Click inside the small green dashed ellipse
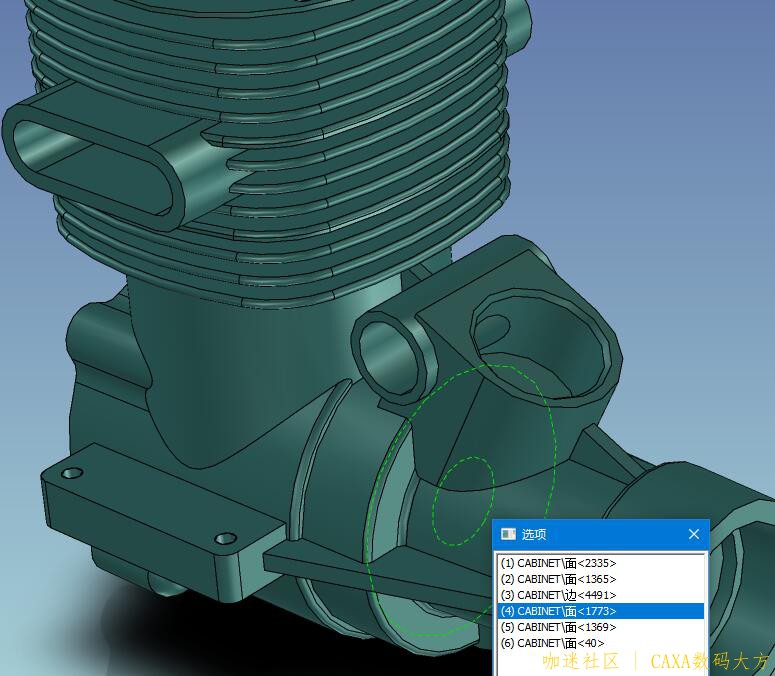This screenshot has width=775, height=676. click(x=463, y=500)
